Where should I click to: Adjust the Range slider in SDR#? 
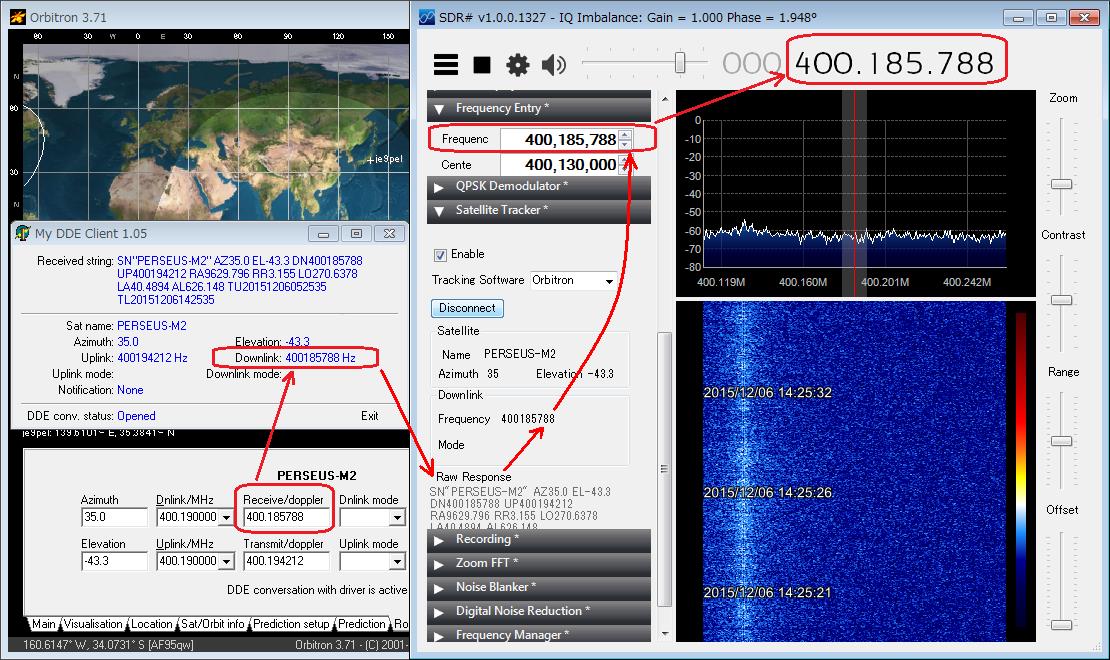(x=1061, y=441)
